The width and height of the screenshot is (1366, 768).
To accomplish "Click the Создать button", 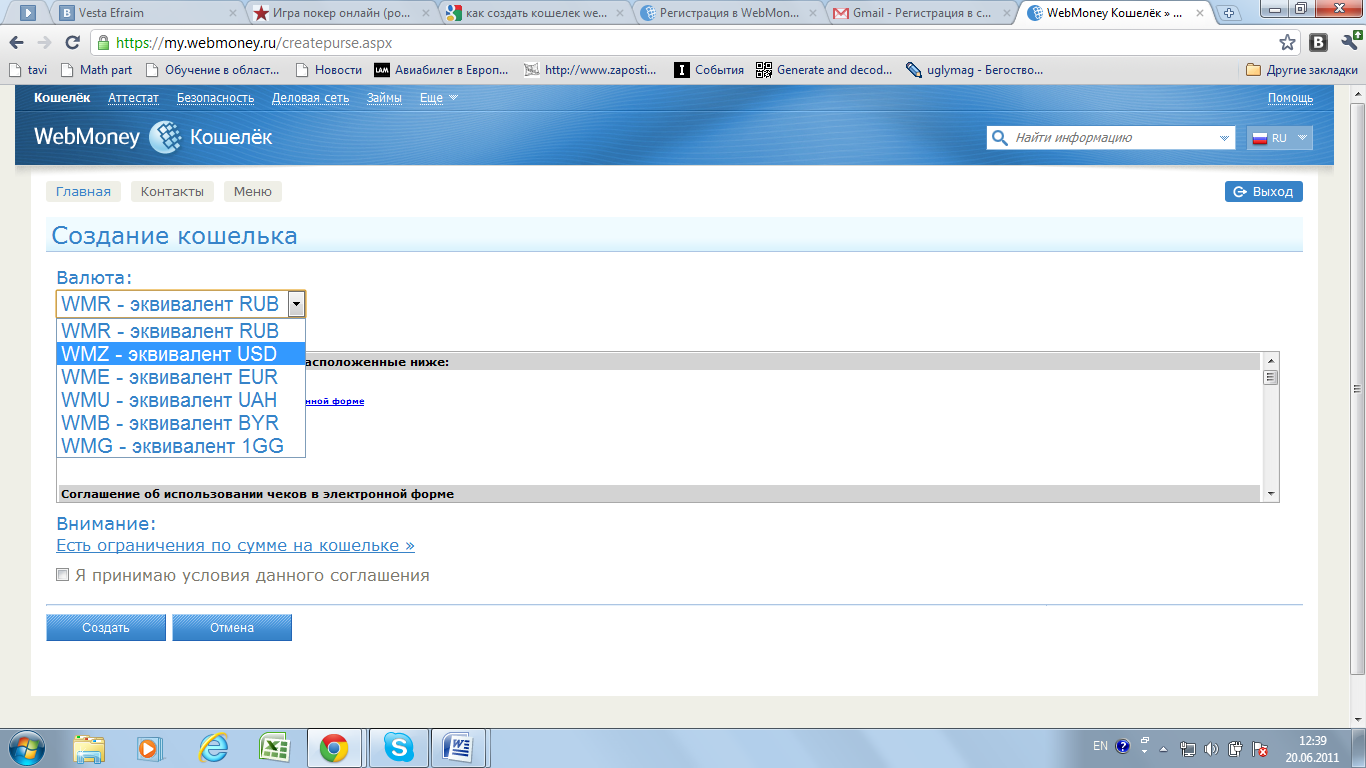I will click(x=106, y=628).
